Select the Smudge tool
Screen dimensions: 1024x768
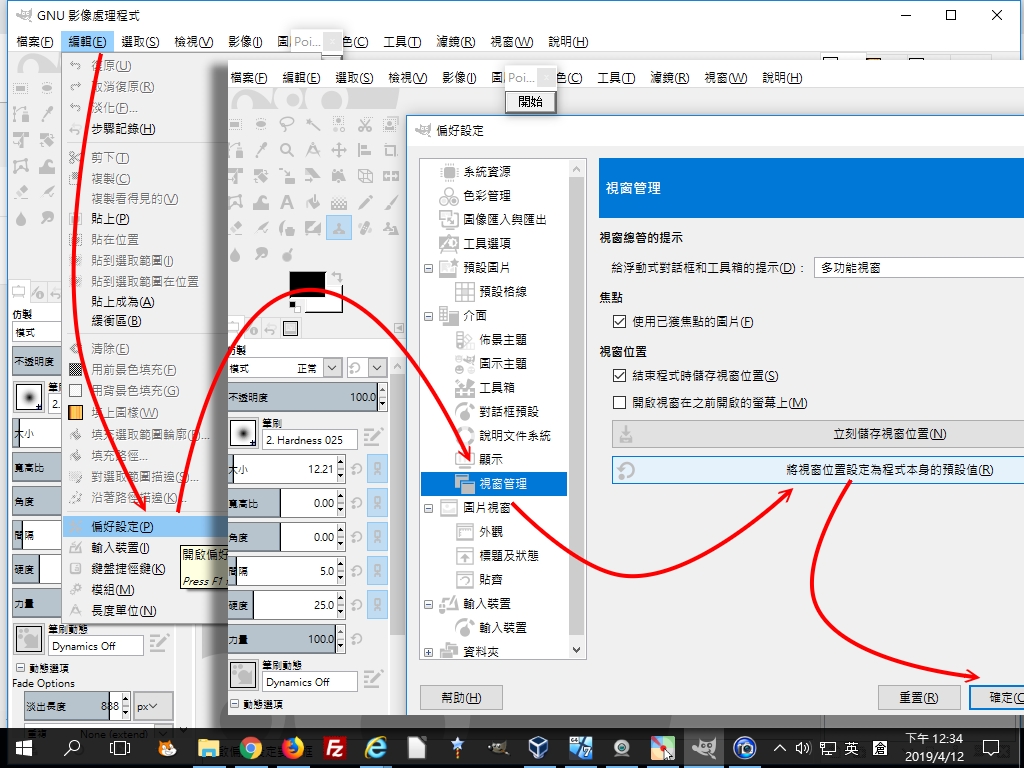[261, 254]
